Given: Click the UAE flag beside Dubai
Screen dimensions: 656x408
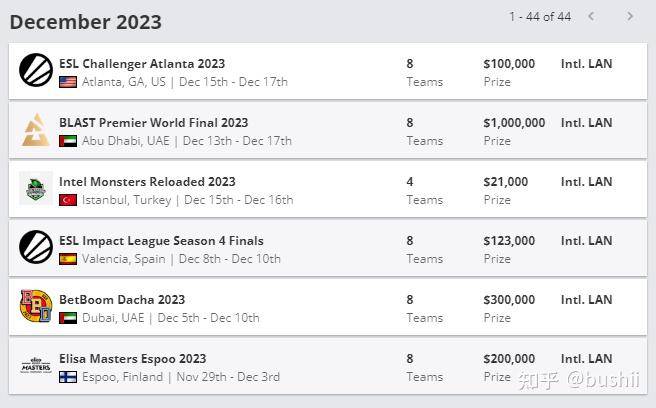Looking at the screenshot, I should tap(68, 318).
